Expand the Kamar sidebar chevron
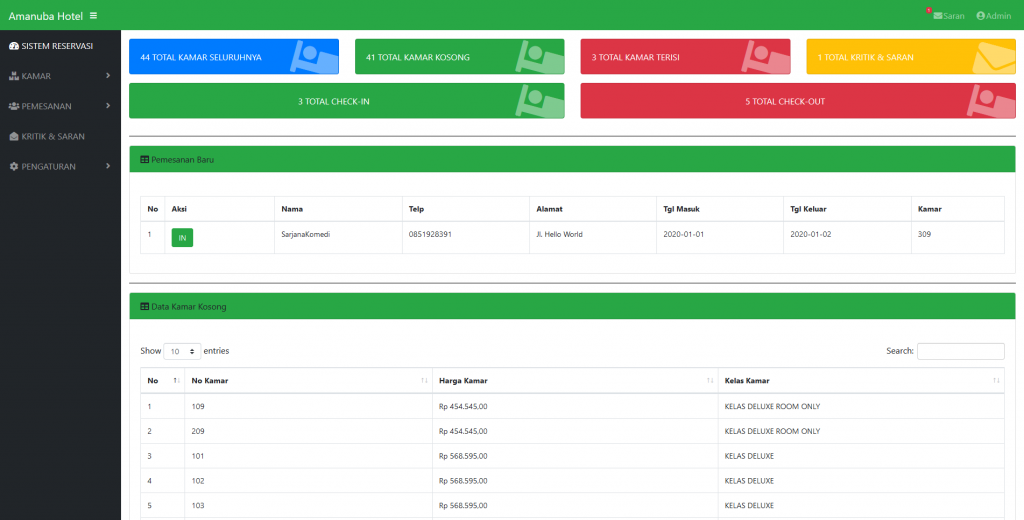 click(x=108, y=76)
